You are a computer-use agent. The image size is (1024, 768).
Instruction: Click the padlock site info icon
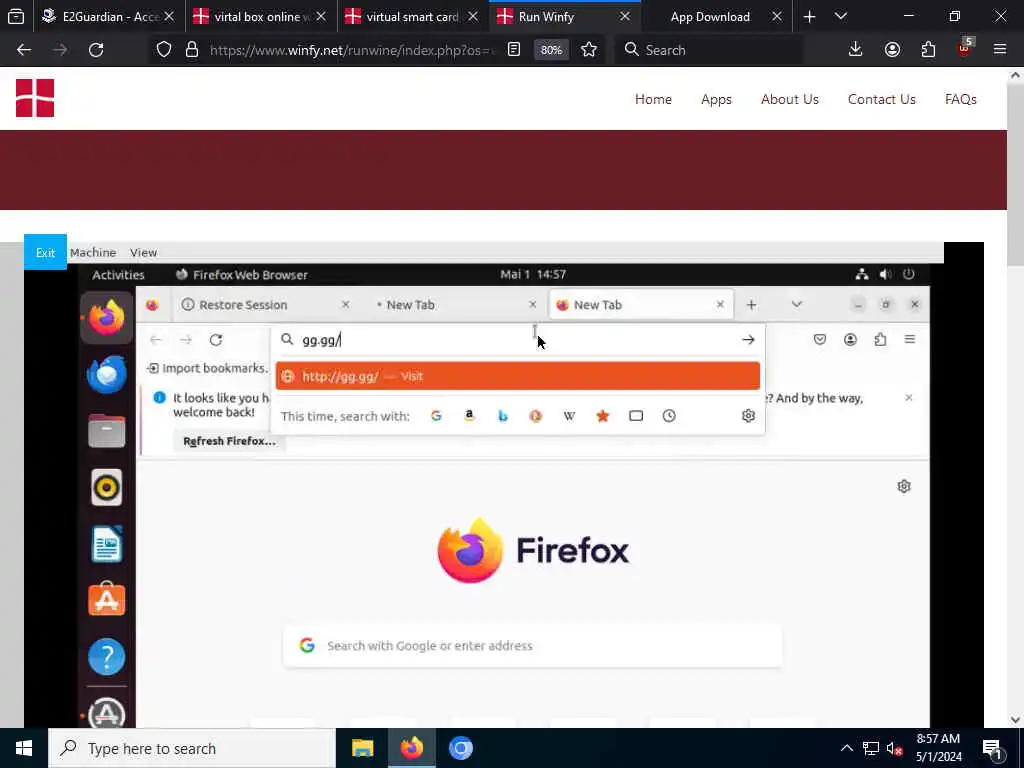tap(191, 50)
